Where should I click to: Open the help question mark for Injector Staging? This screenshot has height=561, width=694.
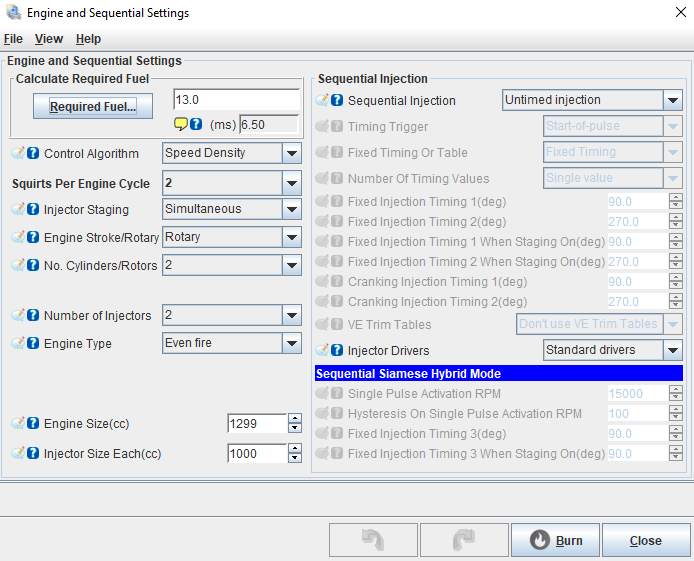[33, 209]
